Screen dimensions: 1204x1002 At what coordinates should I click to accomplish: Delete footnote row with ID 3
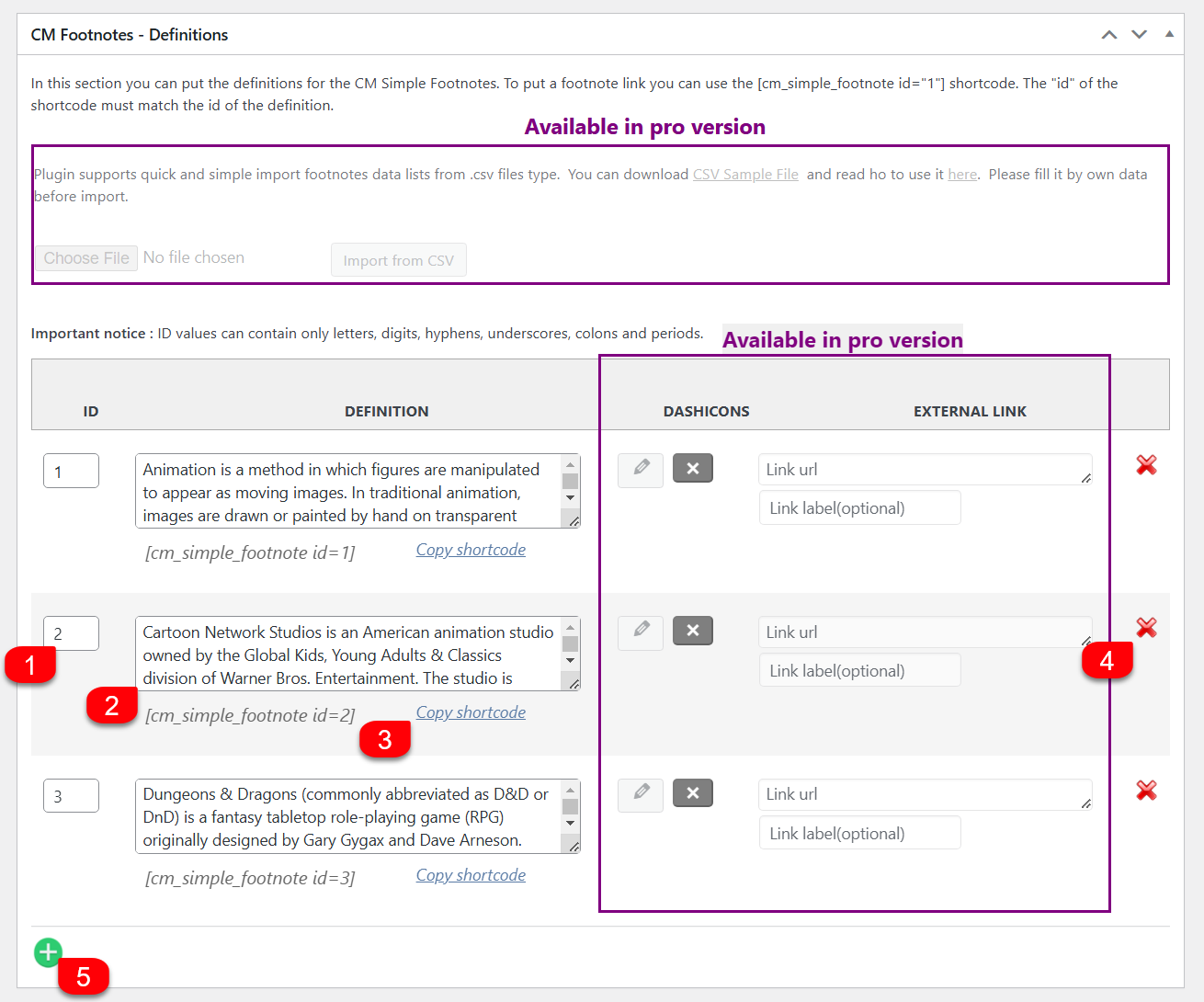tap(1146, 791)
